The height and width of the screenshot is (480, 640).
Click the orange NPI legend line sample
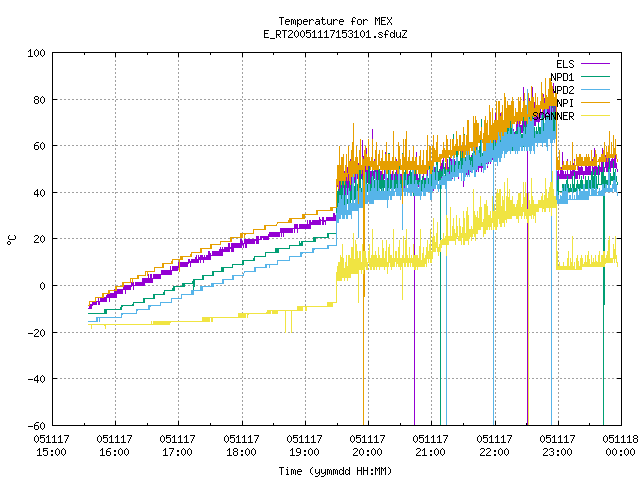pos(595,102)
